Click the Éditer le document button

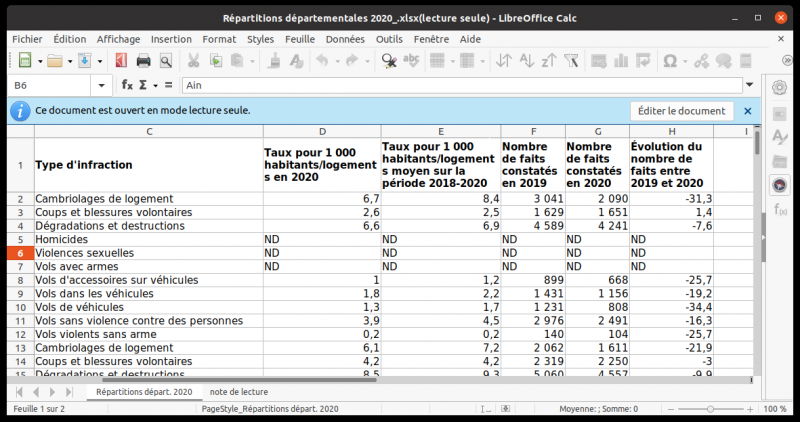coord(680,111)
